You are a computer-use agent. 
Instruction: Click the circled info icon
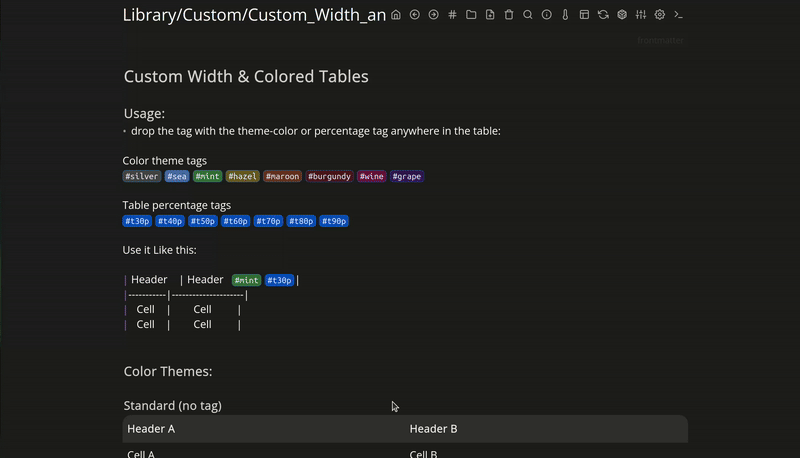point(547,15)
